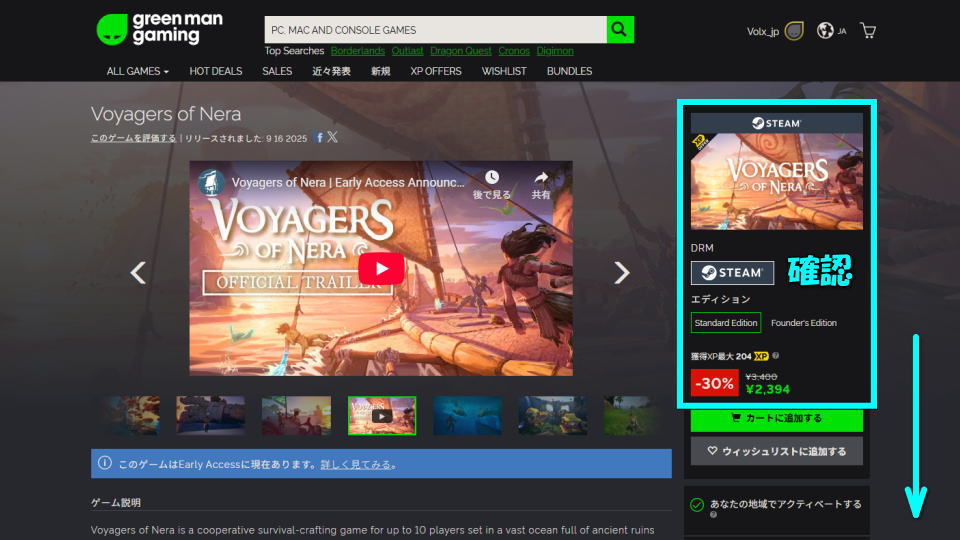Screen dimensions: 960x540
Task: Expand the ALL GAMES dropdown menu
Action: [x=137, y=71]
